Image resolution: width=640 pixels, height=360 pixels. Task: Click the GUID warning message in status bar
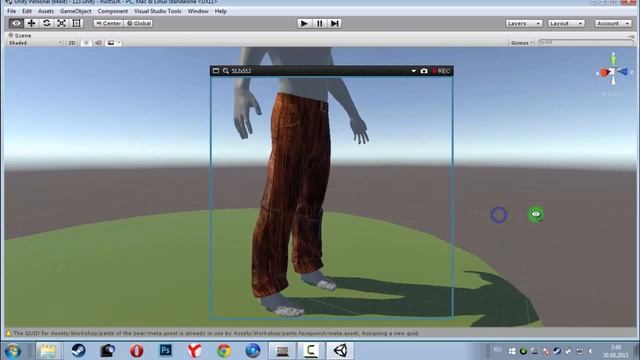(216, 333)
